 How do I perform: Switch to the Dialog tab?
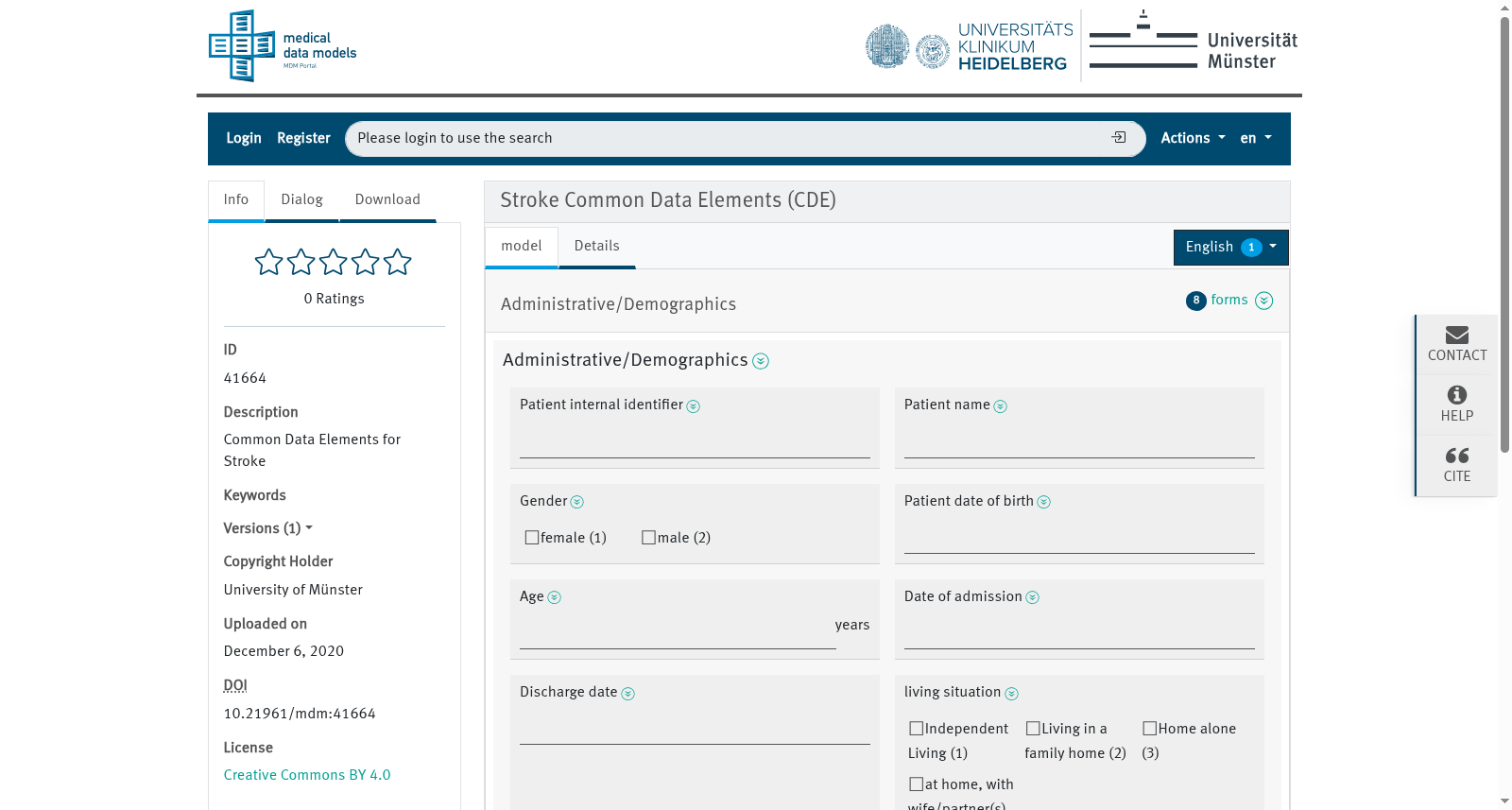click(x=302, y=200)
